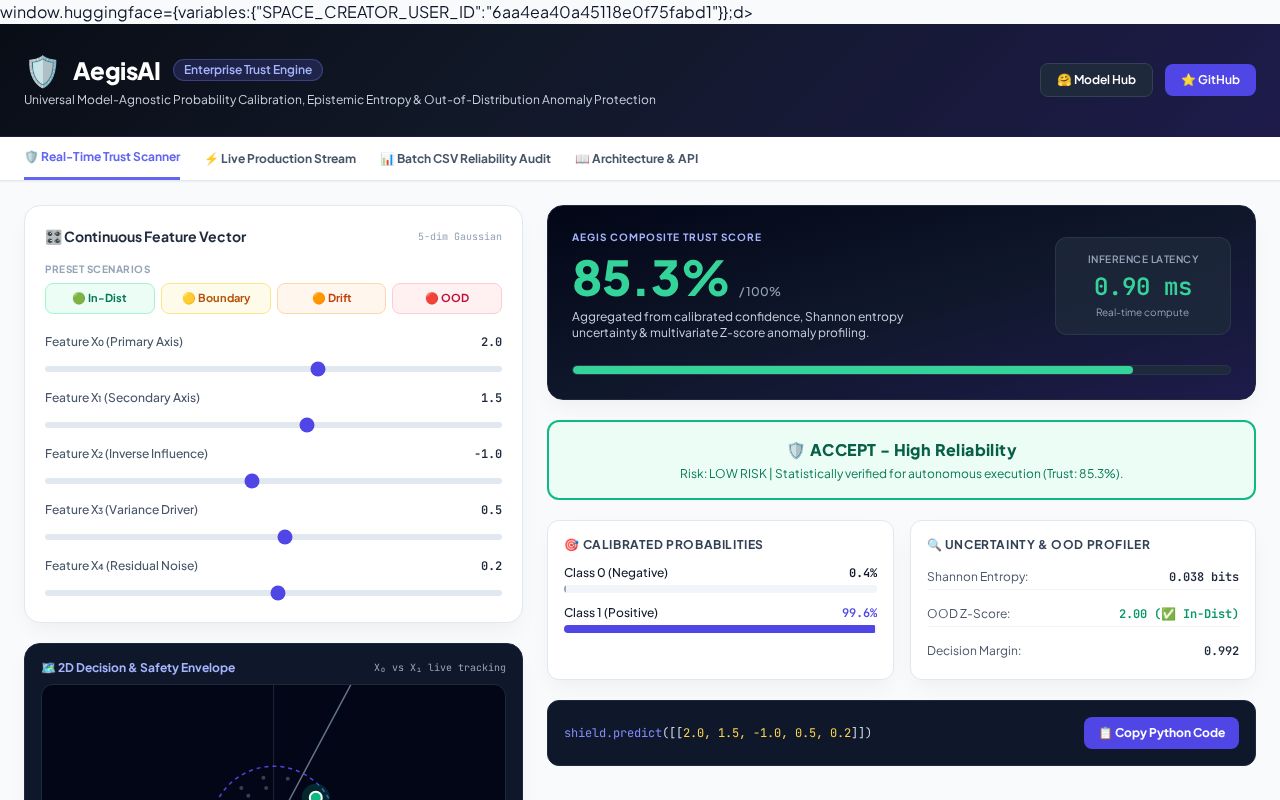The image size is (1280, 800).
Task: Switch to Real-Time Trust Scanner tab
Action: (x=102, y=157)
